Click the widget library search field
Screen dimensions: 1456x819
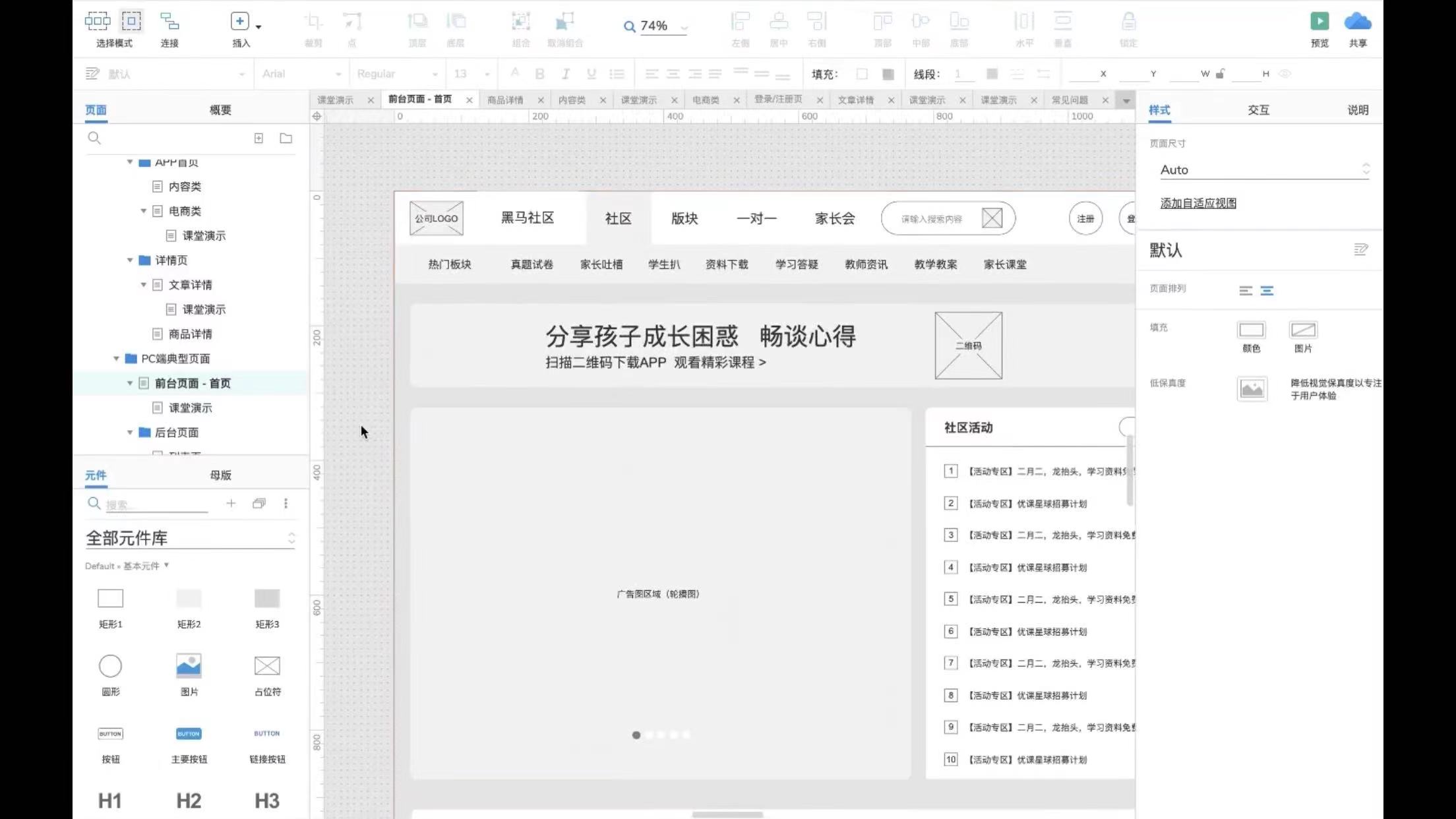click(156, 504)
